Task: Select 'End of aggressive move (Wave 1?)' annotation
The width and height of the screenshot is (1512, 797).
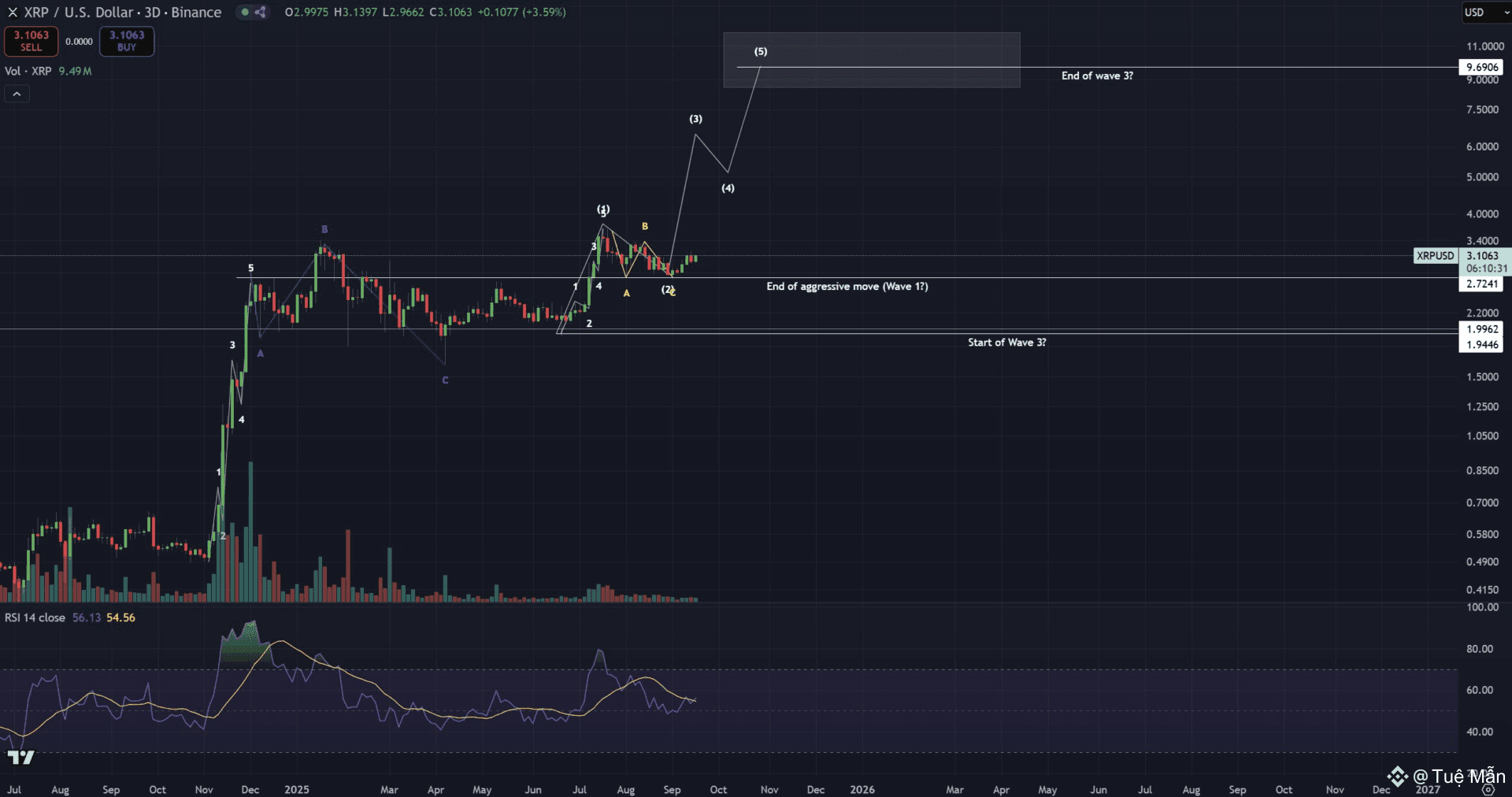Action: coord(847,287)
